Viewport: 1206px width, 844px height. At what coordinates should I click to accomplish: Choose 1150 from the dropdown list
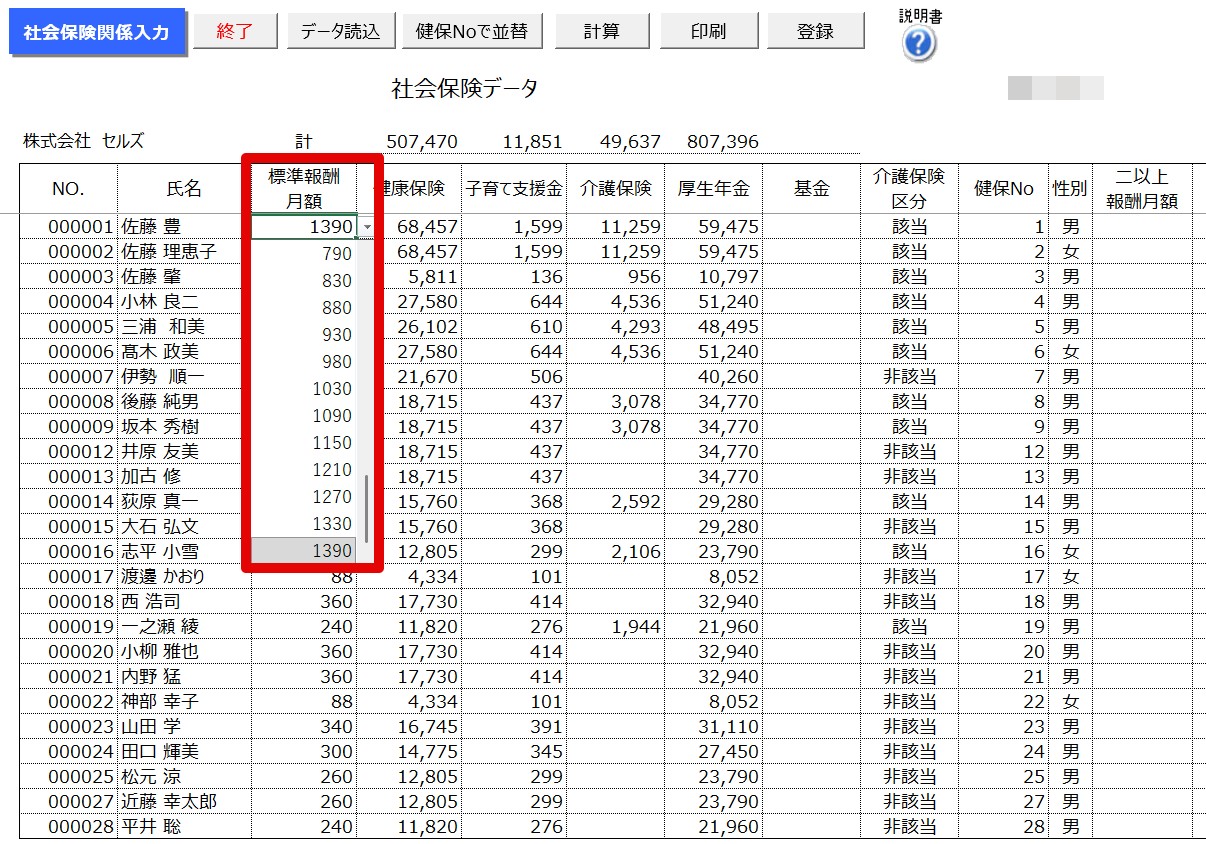click(303, 443)
